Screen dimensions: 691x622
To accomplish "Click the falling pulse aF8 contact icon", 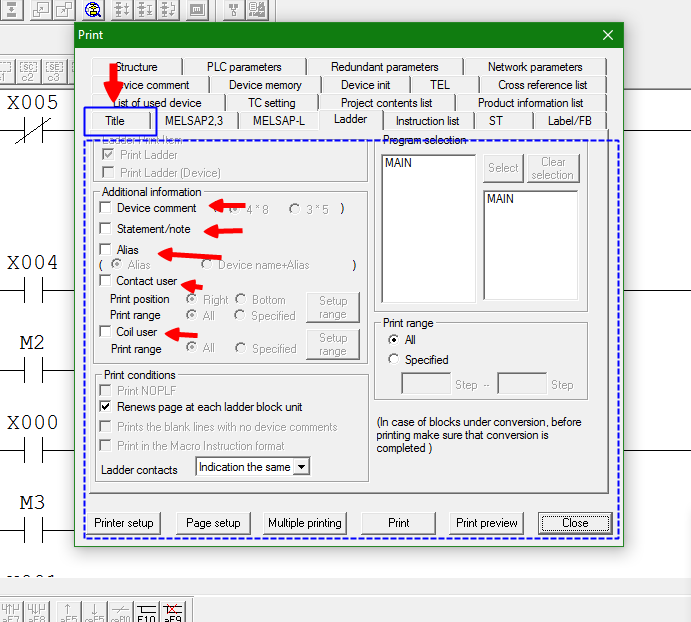I will 37,612.
